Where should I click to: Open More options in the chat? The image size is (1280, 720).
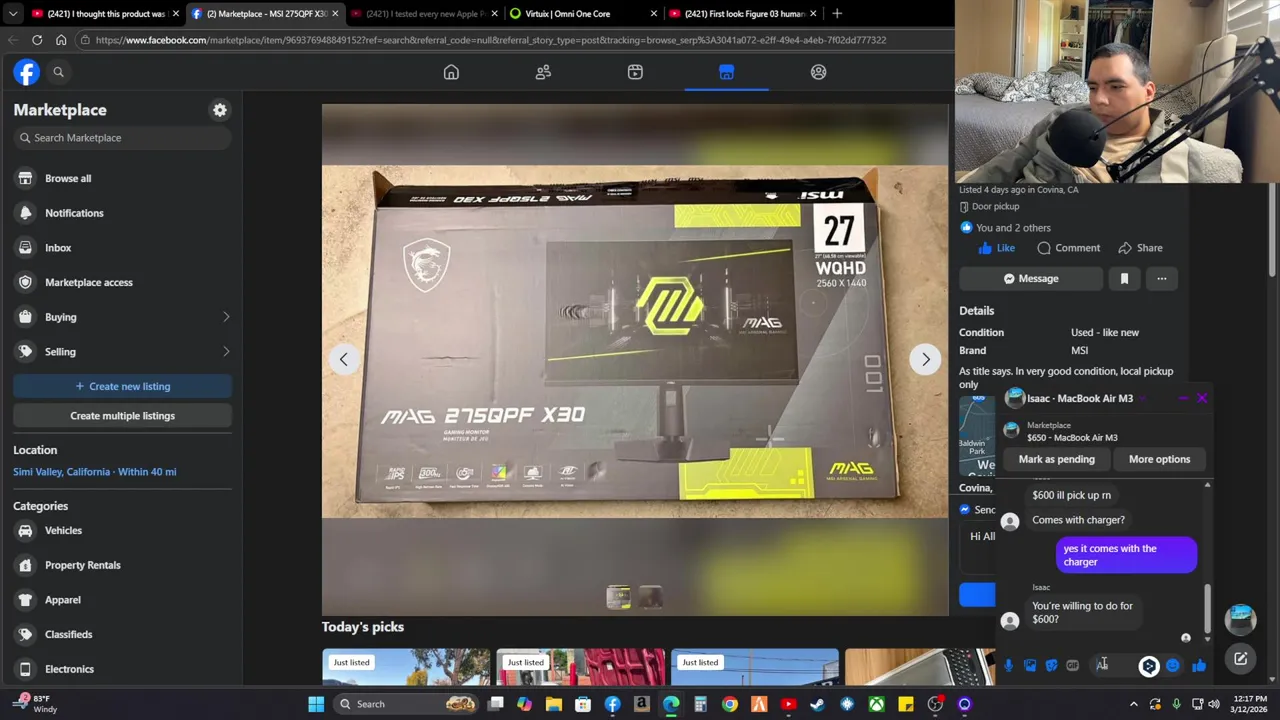tap(1159, 459)
